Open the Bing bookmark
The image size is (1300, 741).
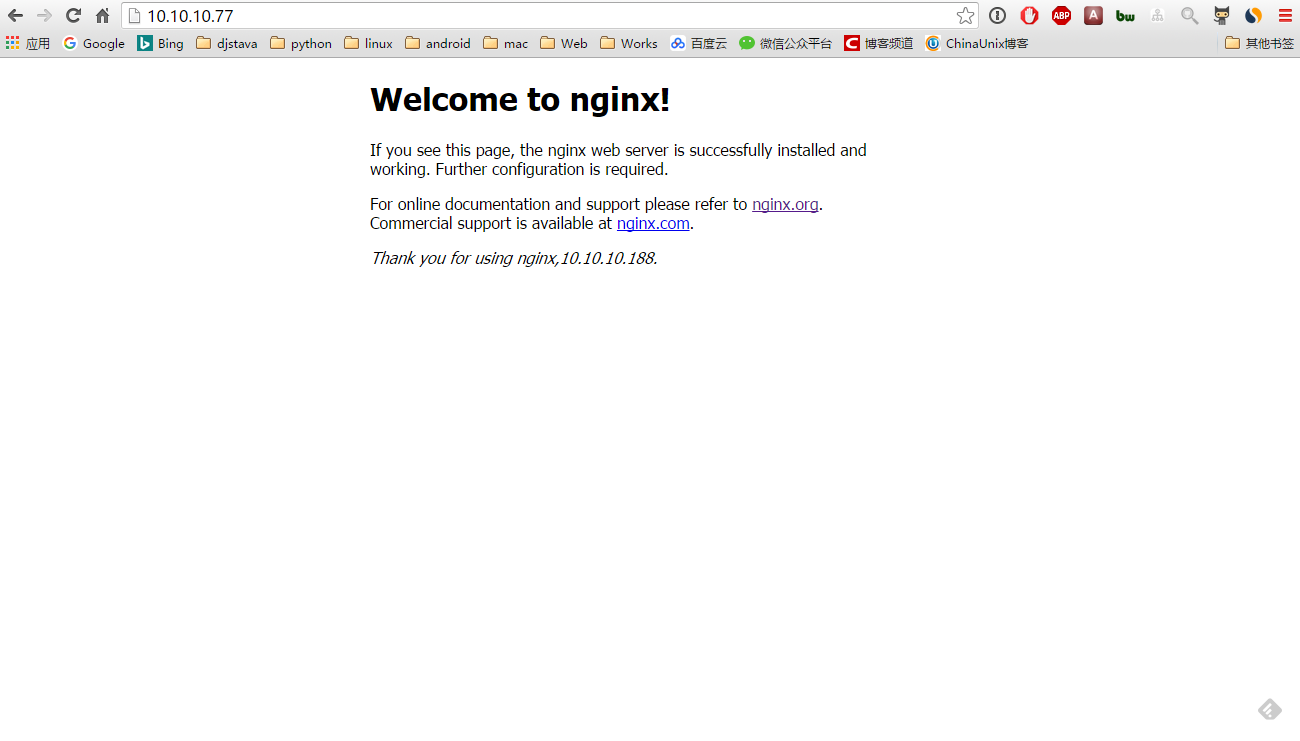pos(160,43)
